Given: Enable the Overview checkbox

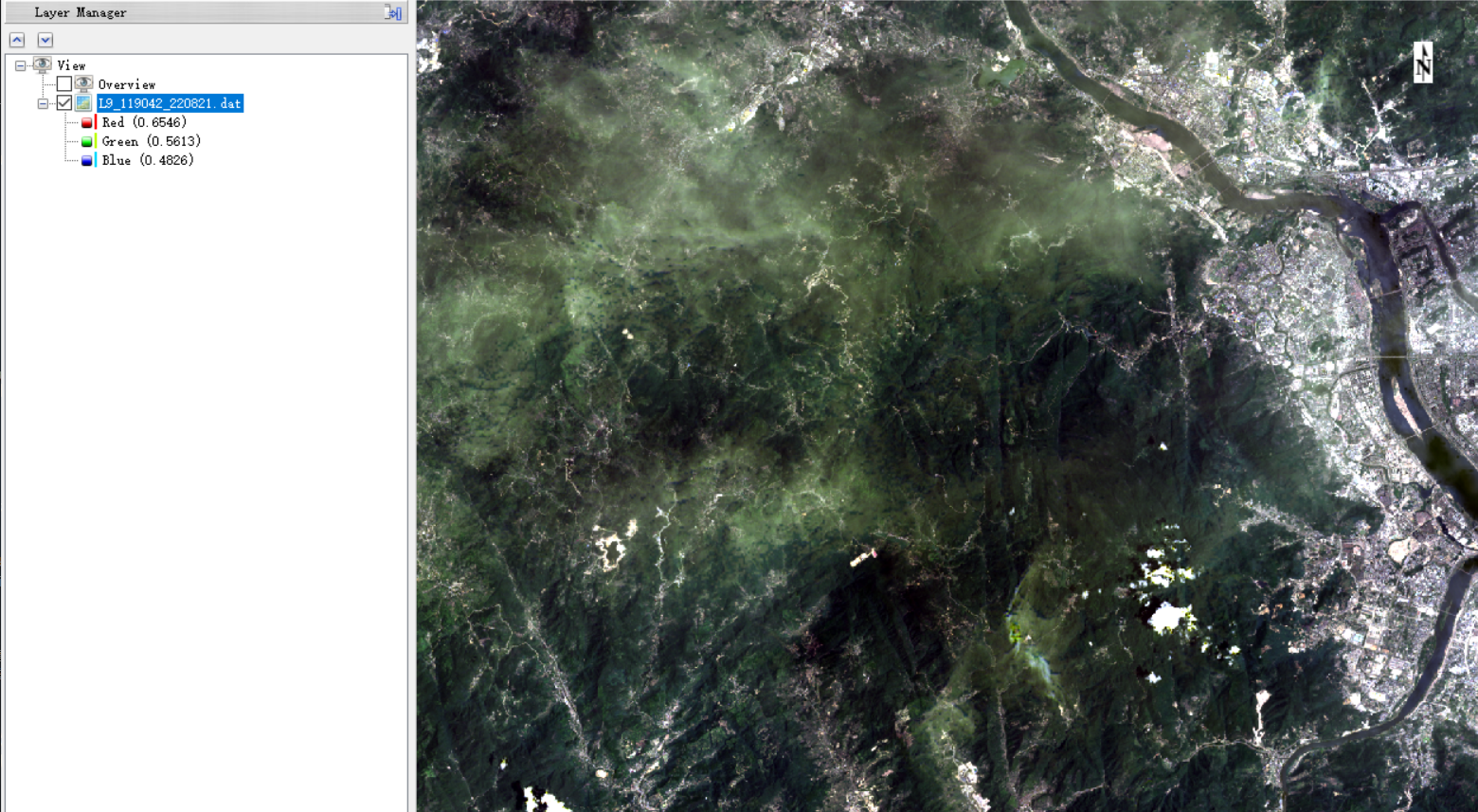Looking at the screenshot, I should coord(64,84).
